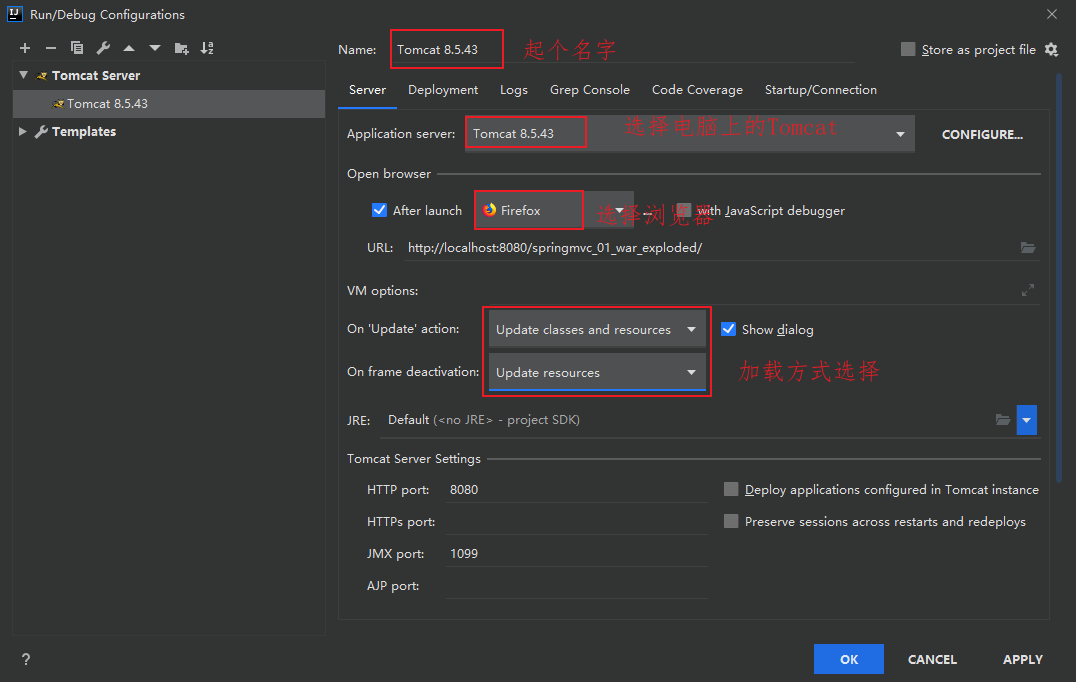Close the Run/Debug Configurations dialog

pyautogui.click(x=1052, y=14)
